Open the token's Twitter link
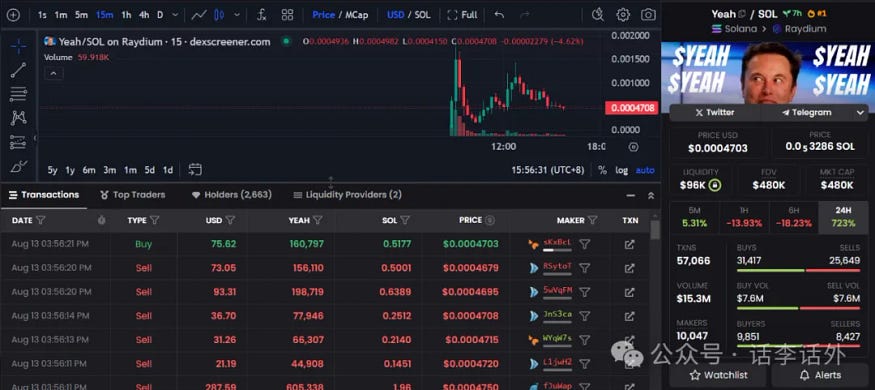This screenshot has width=875, height=390. click(715, 113)
